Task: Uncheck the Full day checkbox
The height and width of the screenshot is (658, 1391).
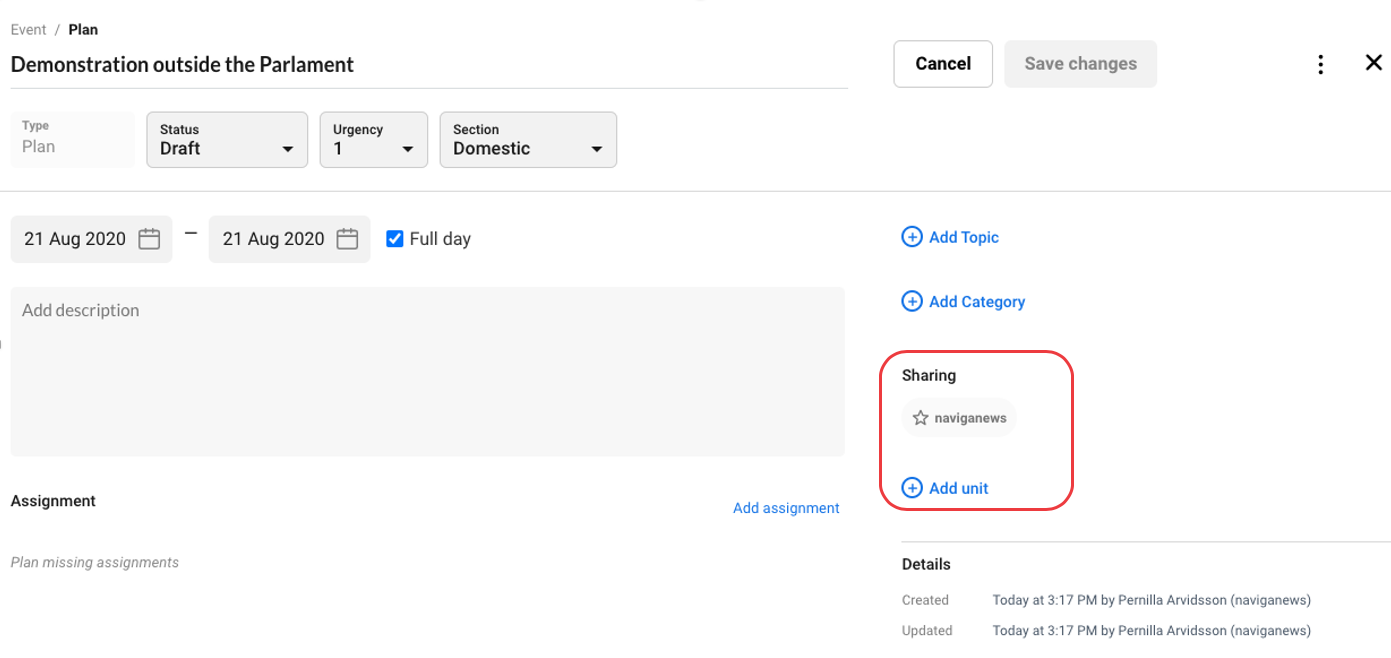Action: tap(395, 239)
